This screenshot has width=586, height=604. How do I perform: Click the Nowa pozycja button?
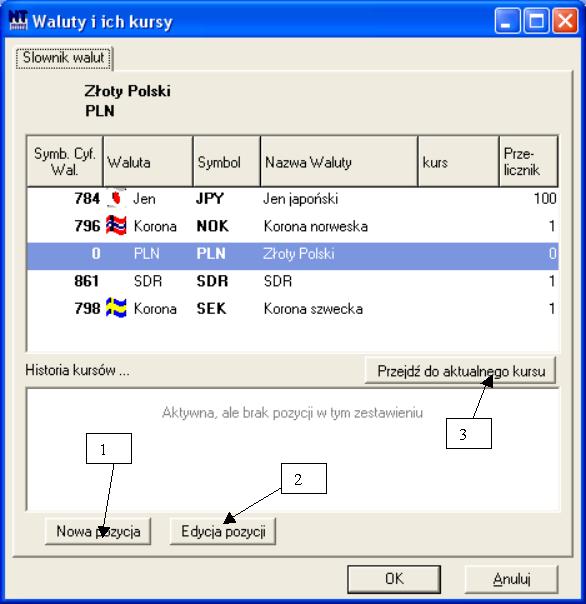(98, 532)
